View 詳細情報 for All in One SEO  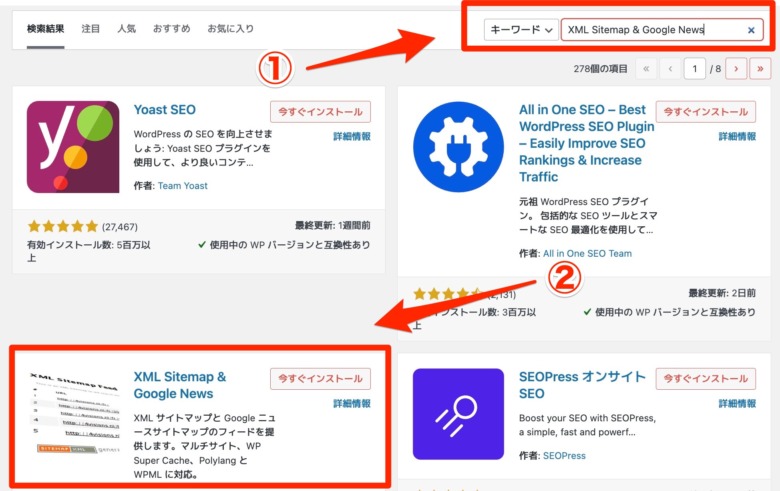pyautogui.click(x=737, y=136)
